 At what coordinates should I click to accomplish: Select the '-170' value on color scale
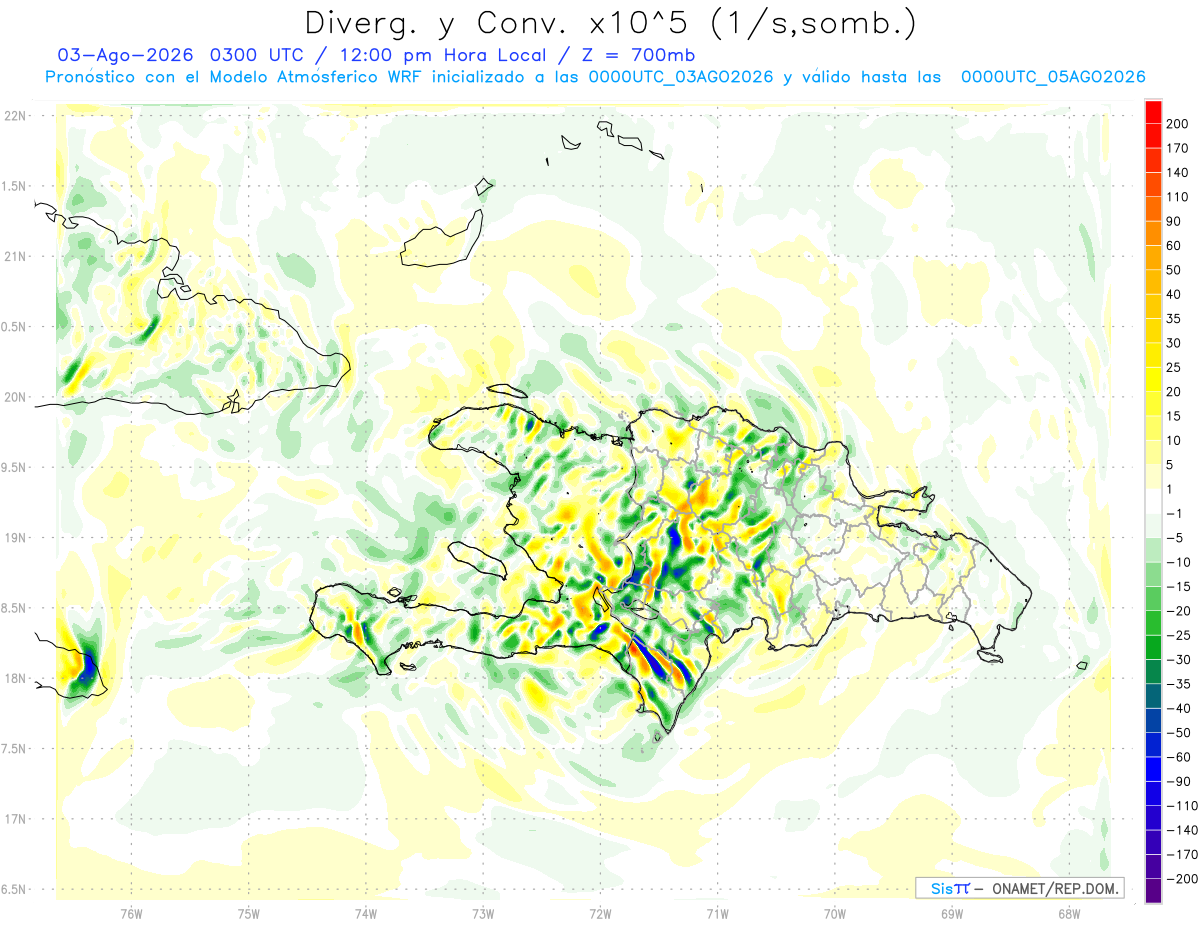click(x=1182, y=854)
